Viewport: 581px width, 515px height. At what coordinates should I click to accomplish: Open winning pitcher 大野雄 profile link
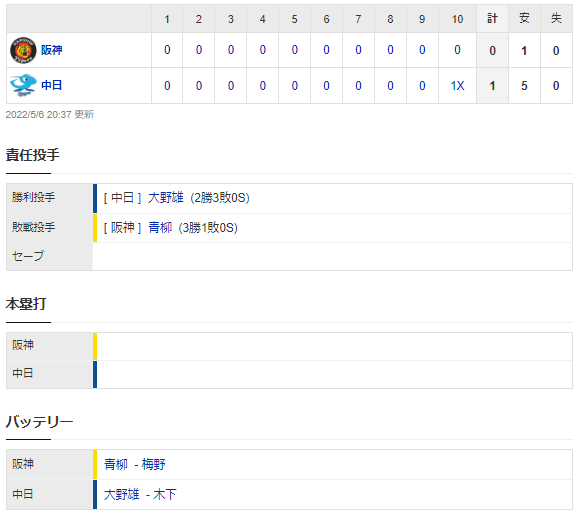pos(165,197)
